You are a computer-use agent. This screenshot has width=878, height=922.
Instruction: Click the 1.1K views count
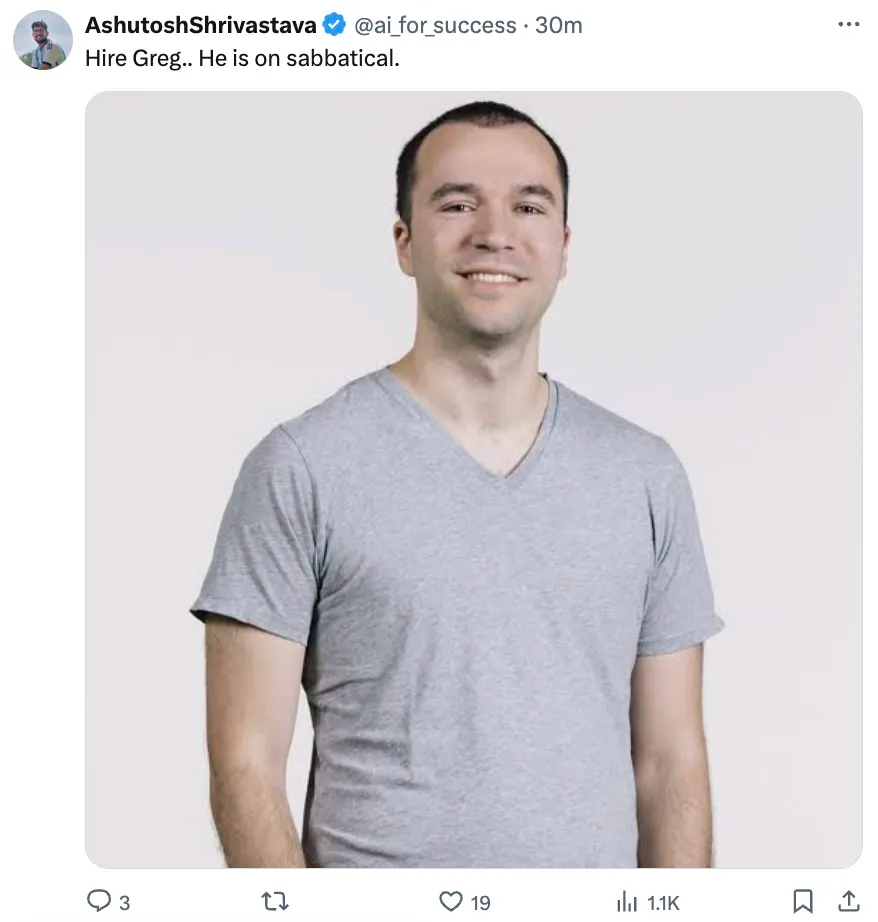click(x=663, y=902)
